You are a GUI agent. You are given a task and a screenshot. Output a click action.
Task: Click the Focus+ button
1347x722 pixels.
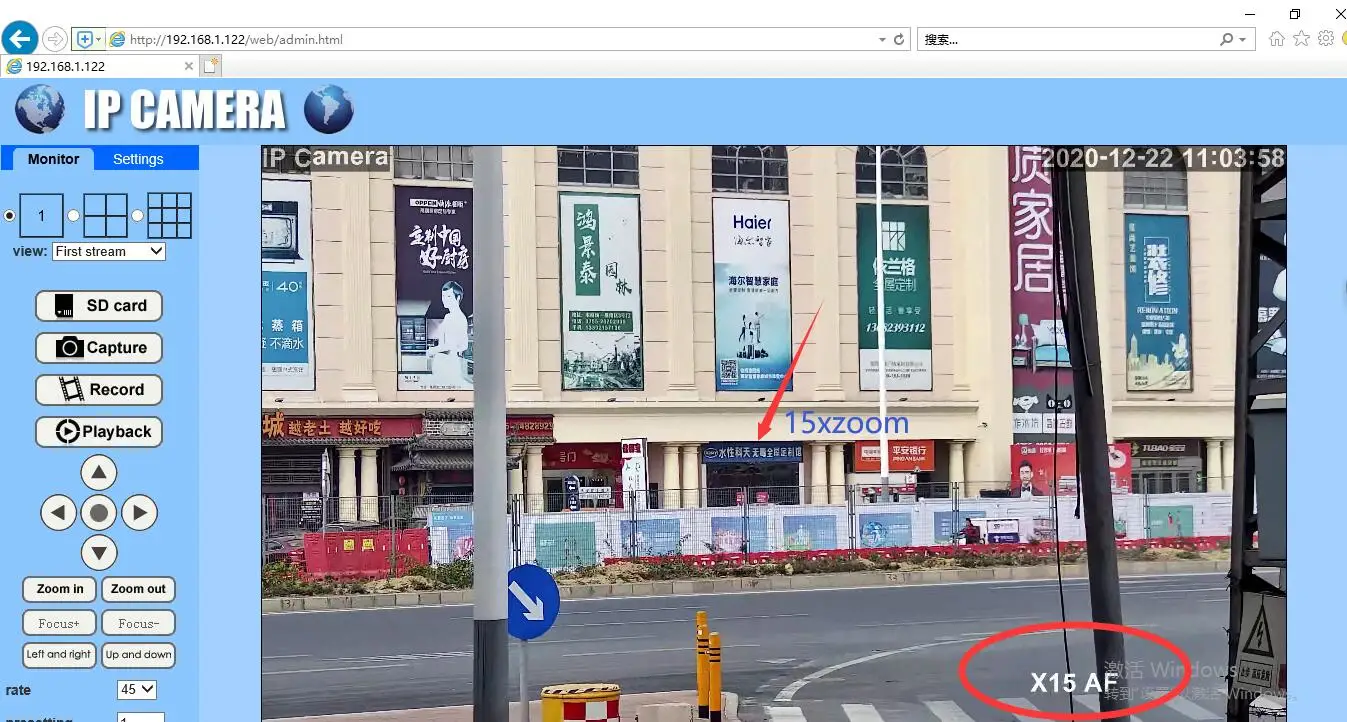point(60,623)
